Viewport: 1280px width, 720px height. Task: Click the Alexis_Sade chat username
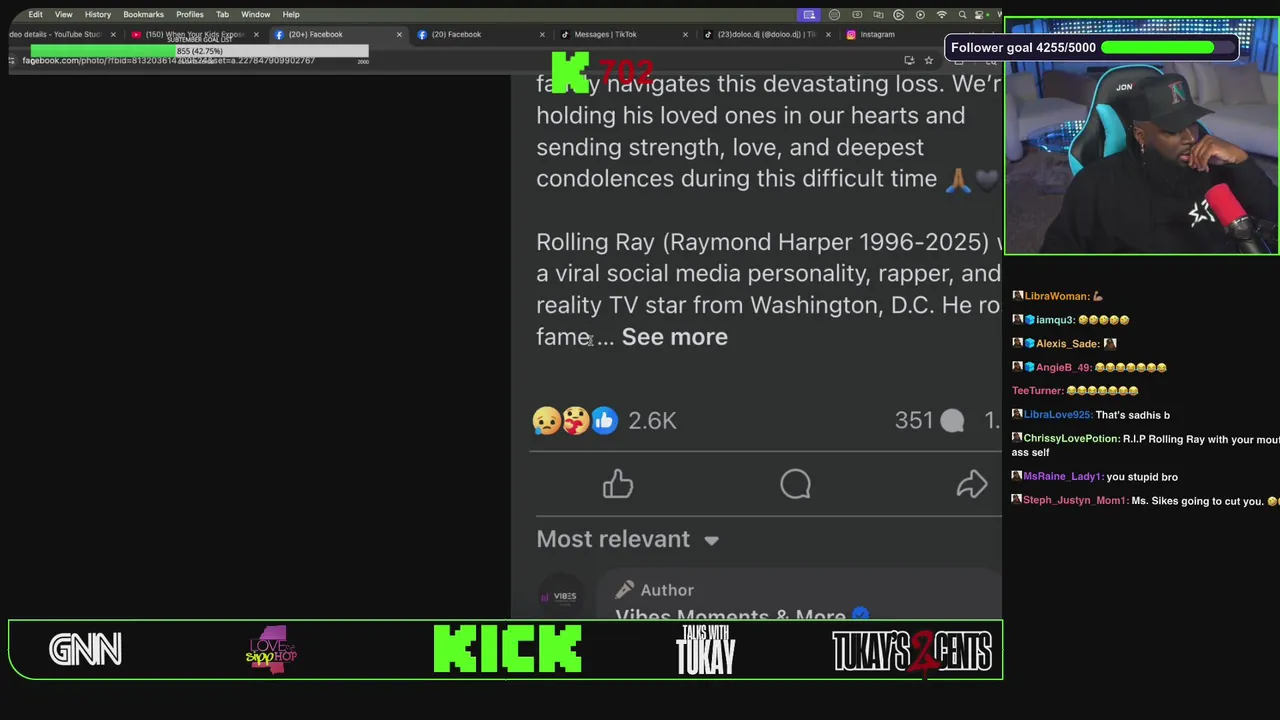point(1067,343)
